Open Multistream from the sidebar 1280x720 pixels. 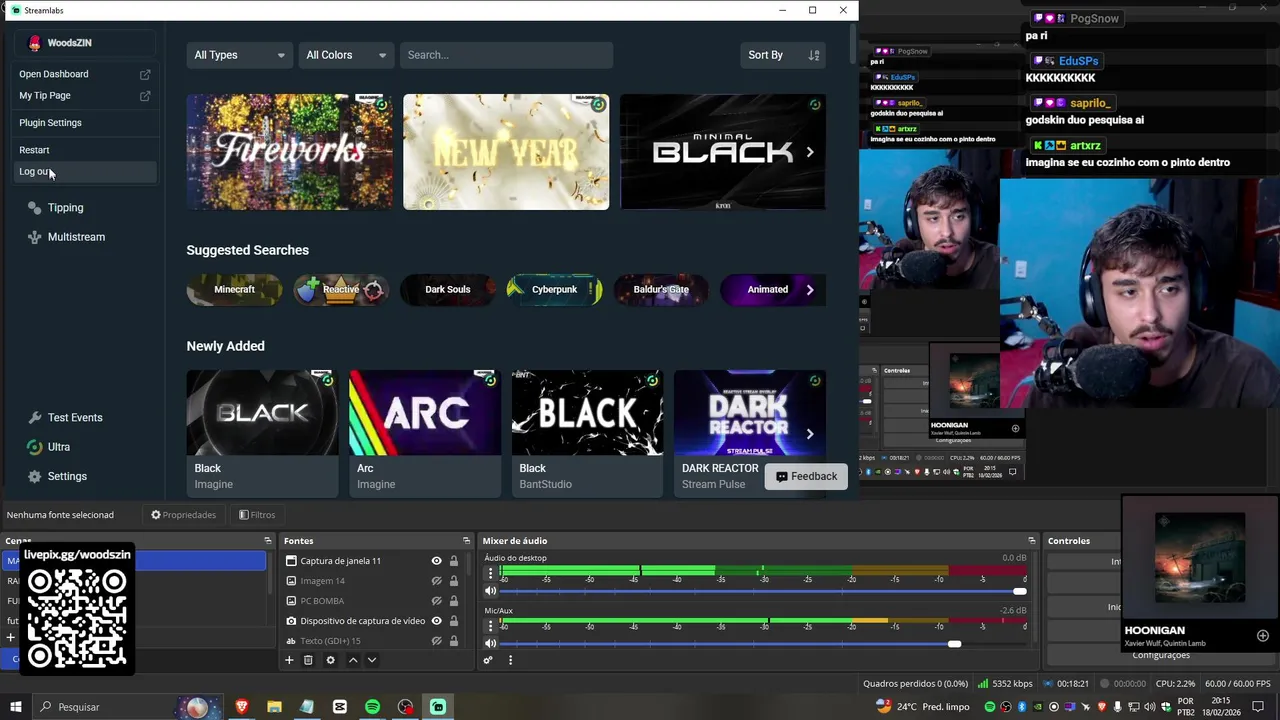(x=66, y=237)
